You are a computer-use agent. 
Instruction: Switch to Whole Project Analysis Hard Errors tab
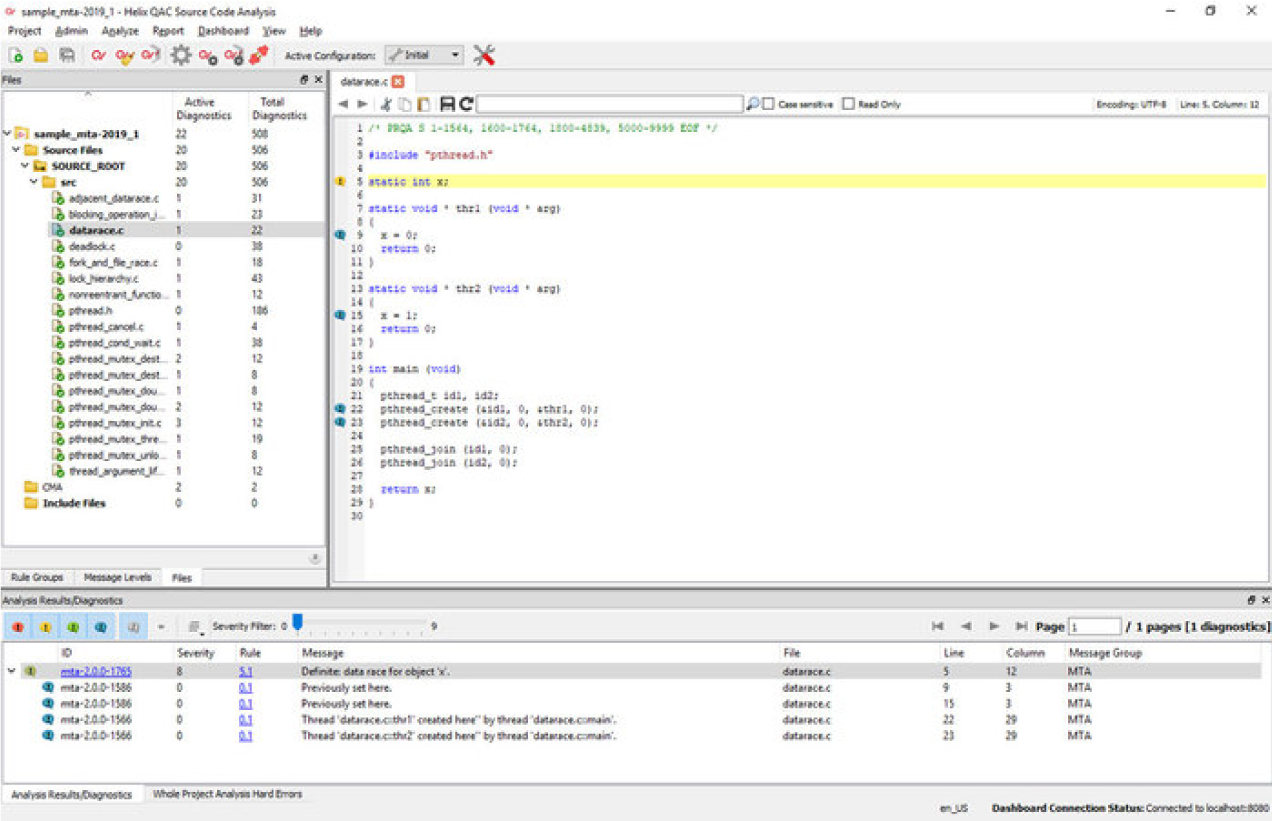coord(227,794)
